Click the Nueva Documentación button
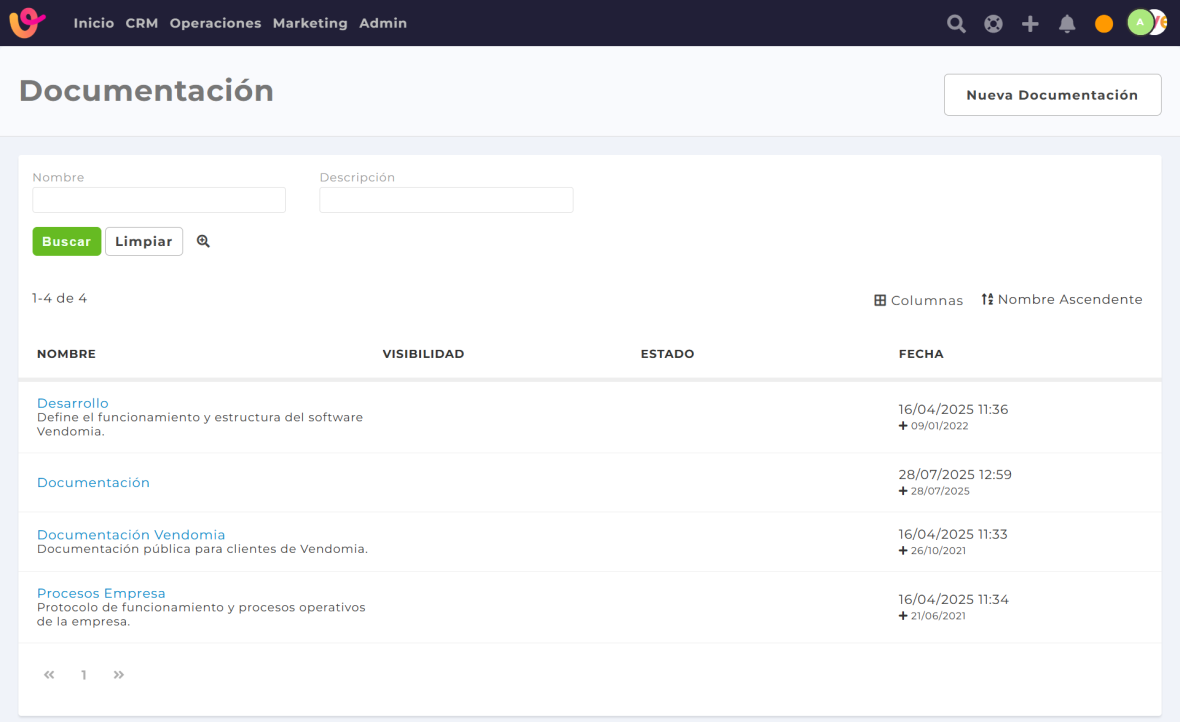Viewport: 1180px width, 722px height. click(1052, 95)
